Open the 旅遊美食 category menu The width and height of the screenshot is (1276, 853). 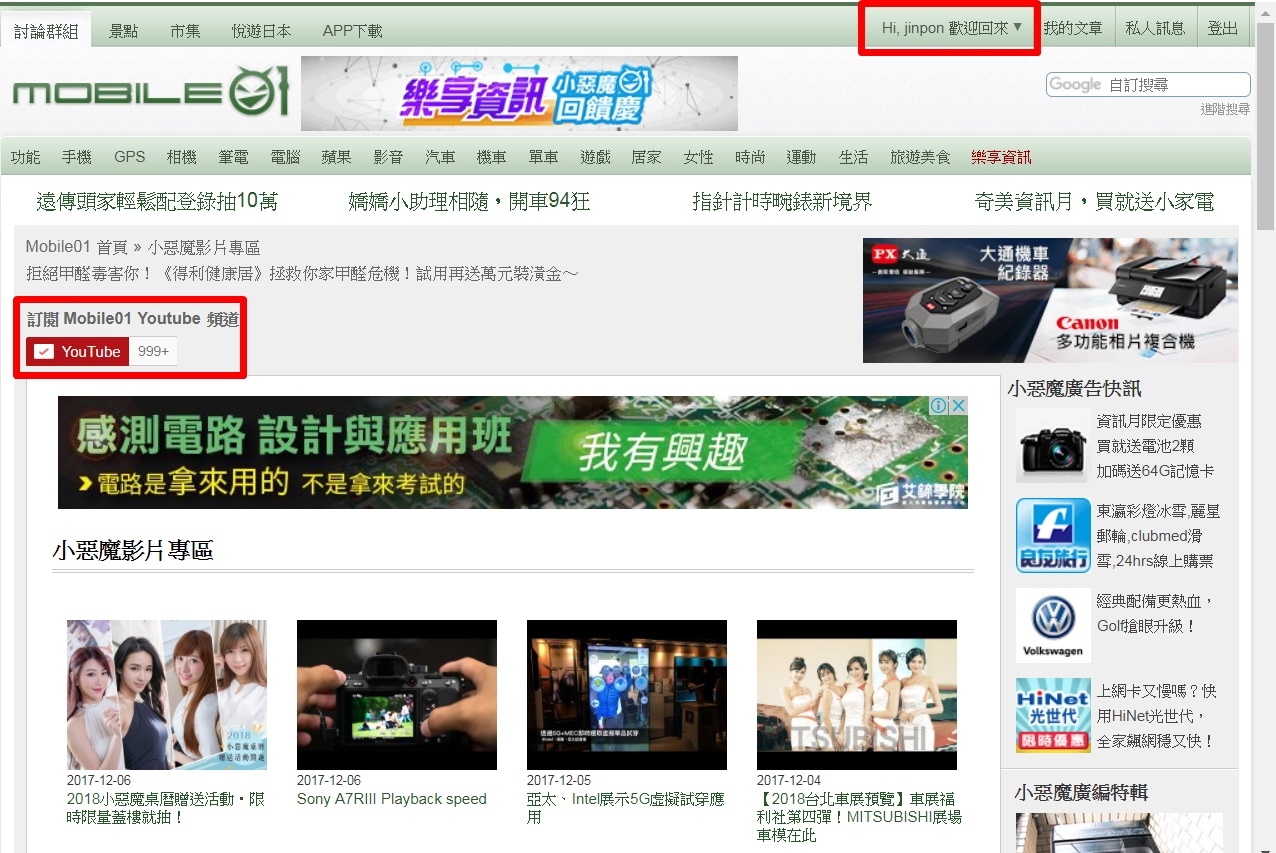click(x=920, y=157)
